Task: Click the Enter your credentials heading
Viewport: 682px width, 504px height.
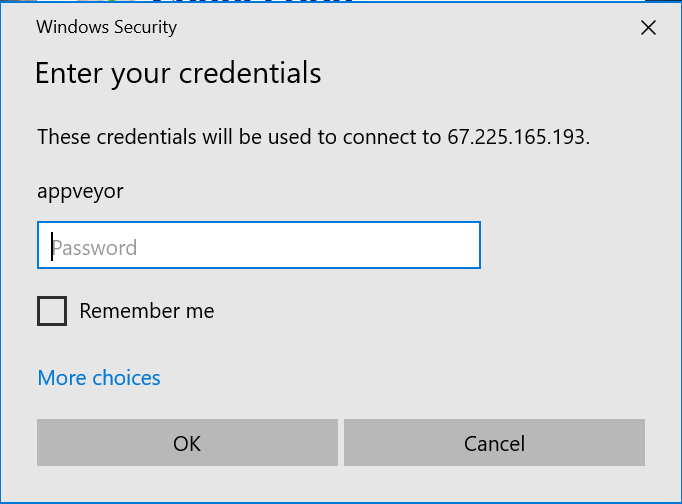Action: click(x=178, y=73)
